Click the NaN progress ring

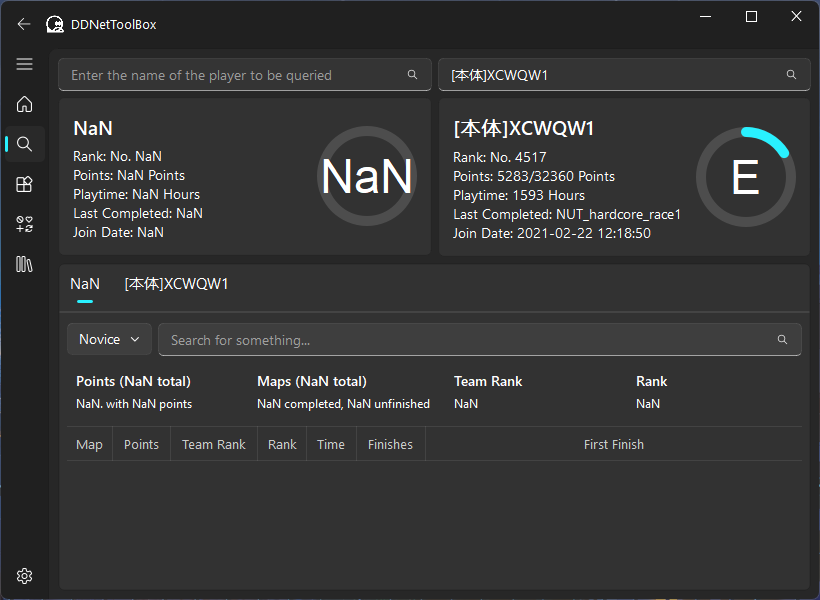367,176
